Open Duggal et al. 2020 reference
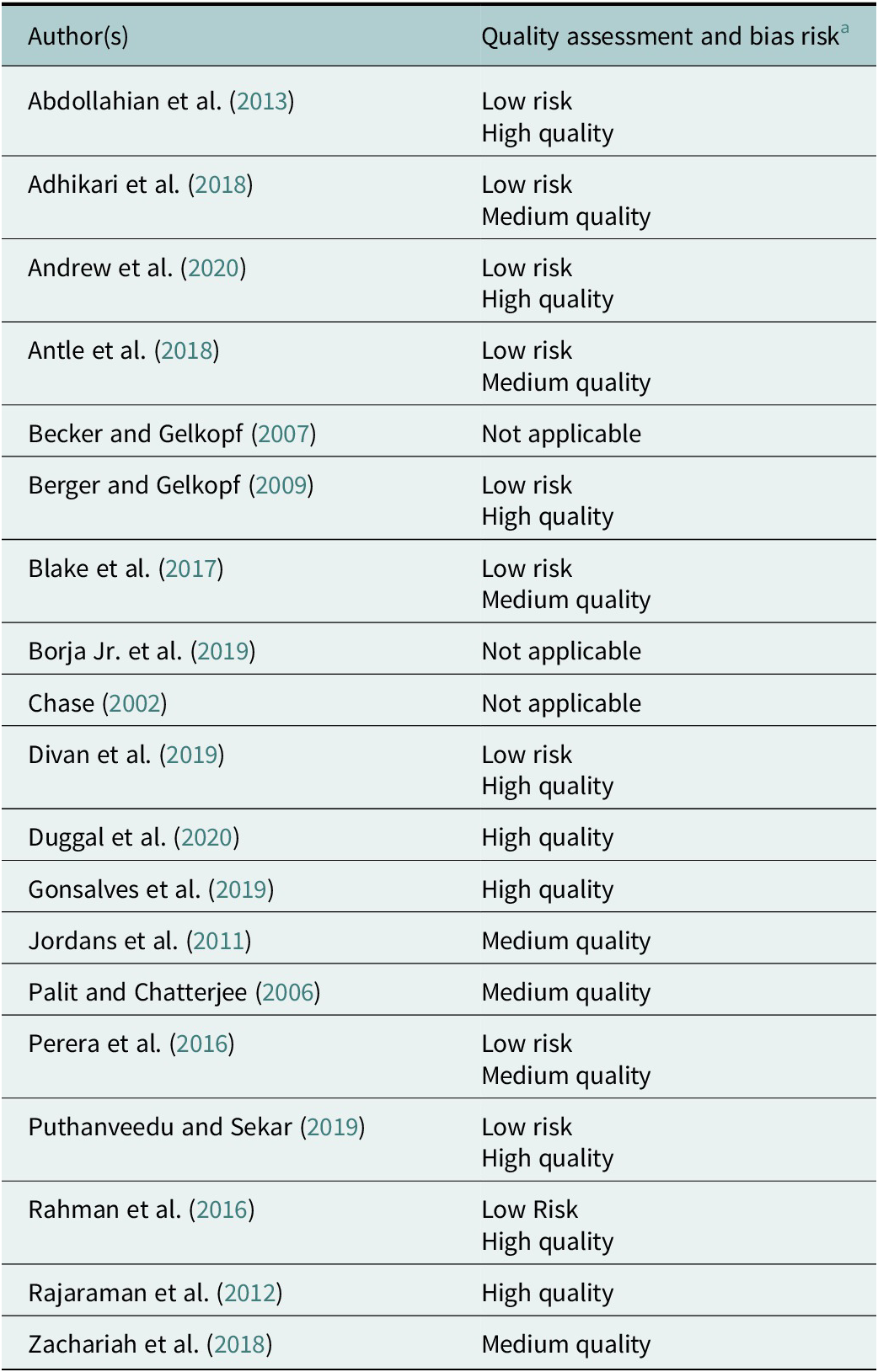The width and height of the screenshot is (878, 1372). point(206,838)
